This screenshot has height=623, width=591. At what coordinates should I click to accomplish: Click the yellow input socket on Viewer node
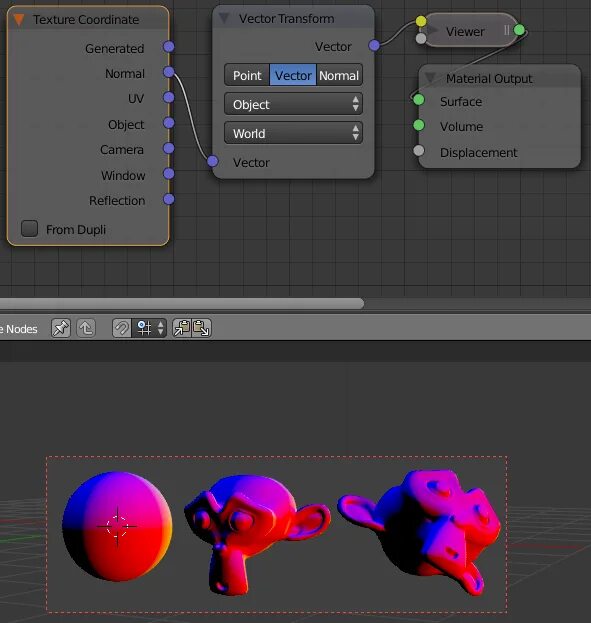(421, 21)
